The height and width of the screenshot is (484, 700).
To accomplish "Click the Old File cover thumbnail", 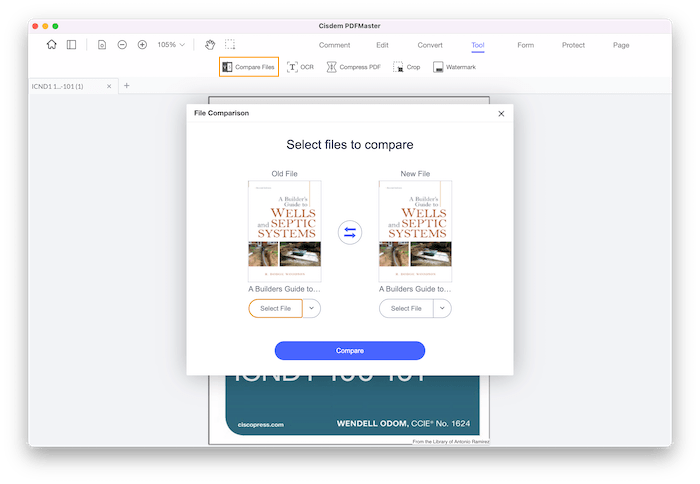I will tap(284, 231).
